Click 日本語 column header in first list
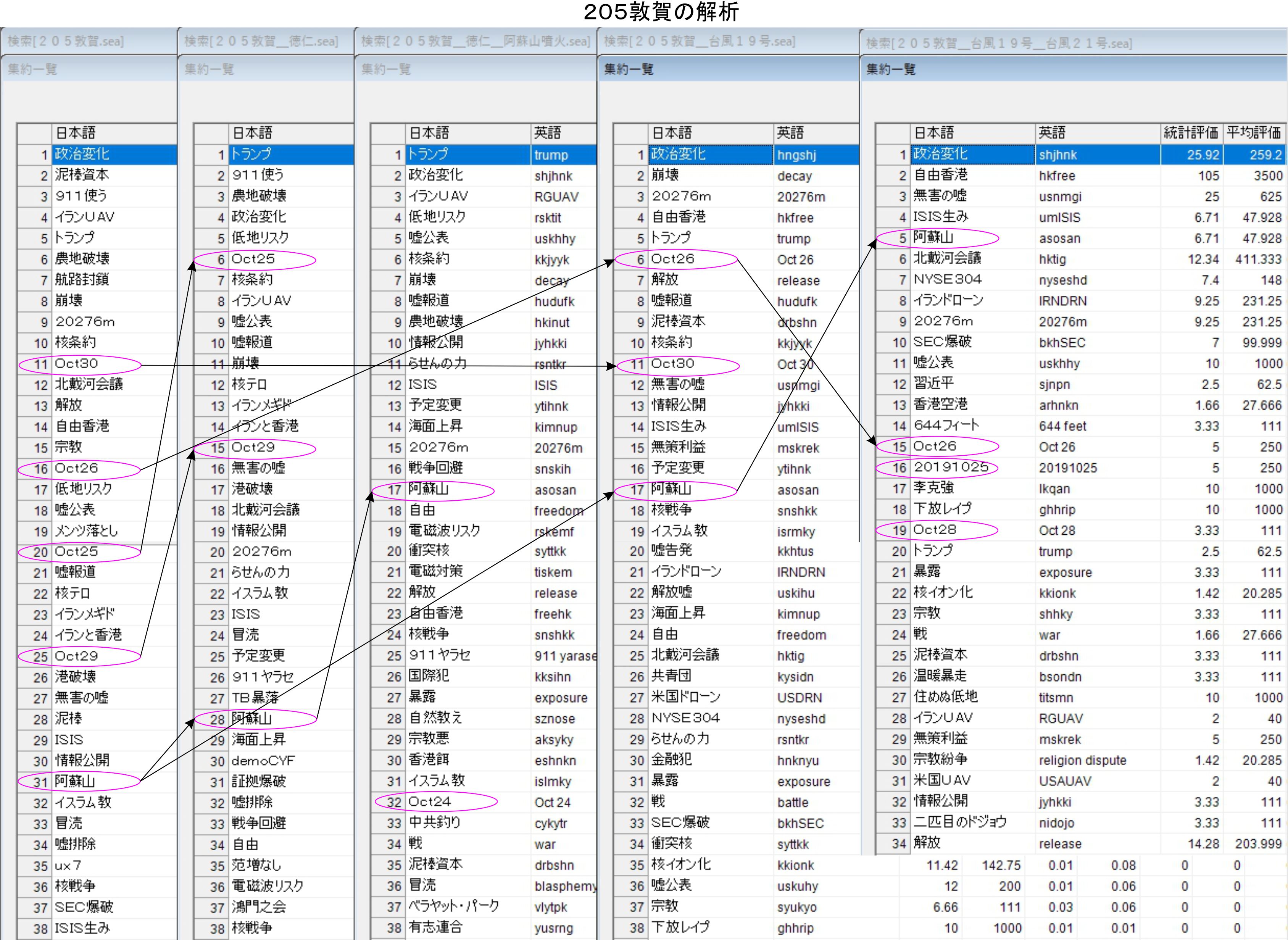 click(75, 133)
